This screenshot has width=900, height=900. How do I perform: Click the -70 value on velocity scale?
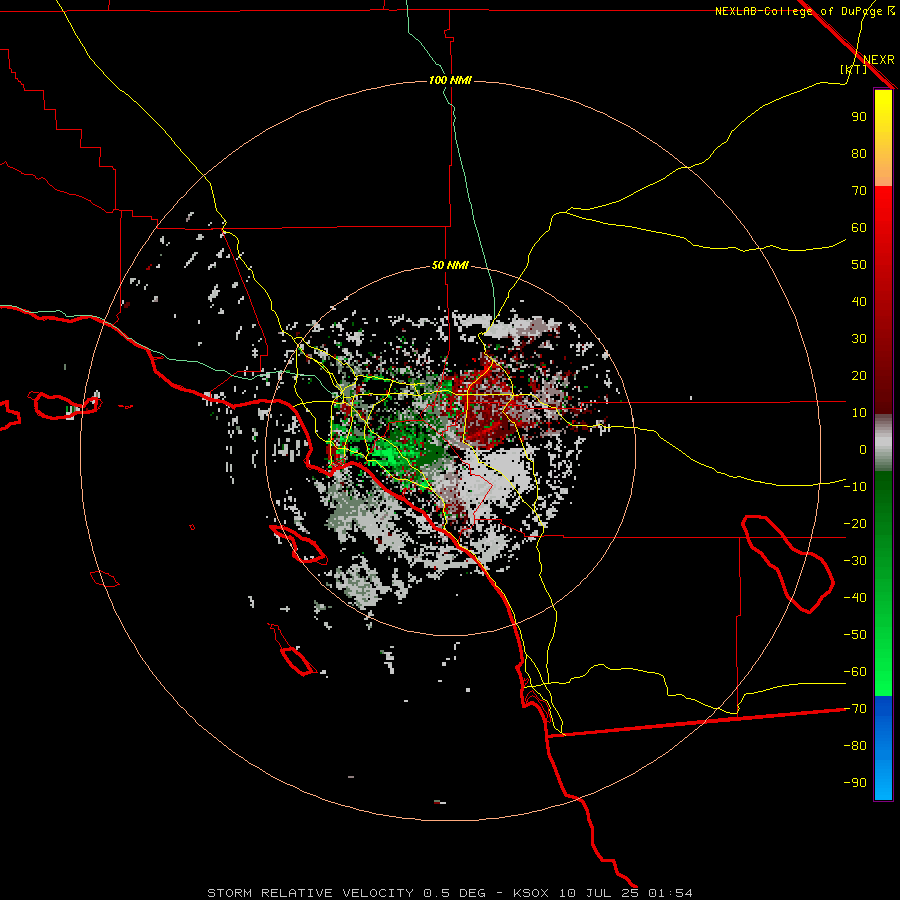(855, 709)
